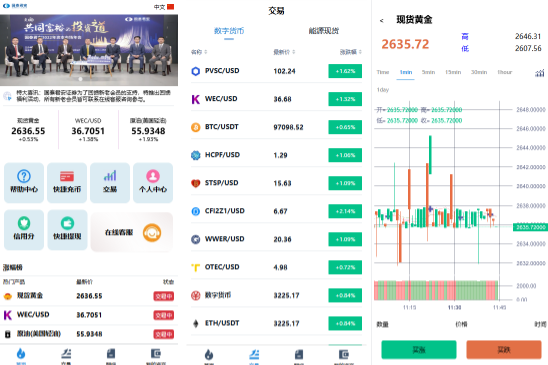Tap the +0.65% button on BTC/USDT row
This screenshot has height=365, width=548.
click(345, 127)
